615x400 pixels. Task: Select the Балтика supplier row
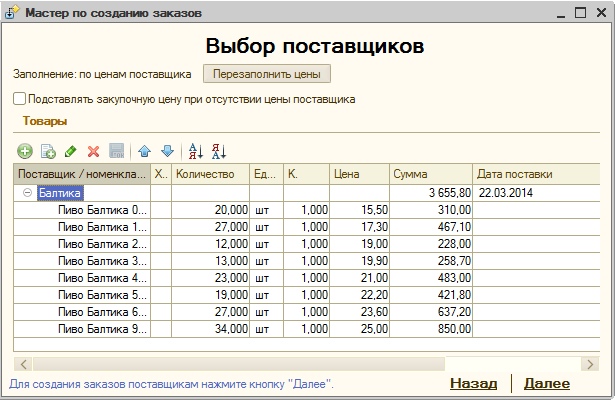coord(307,193)
